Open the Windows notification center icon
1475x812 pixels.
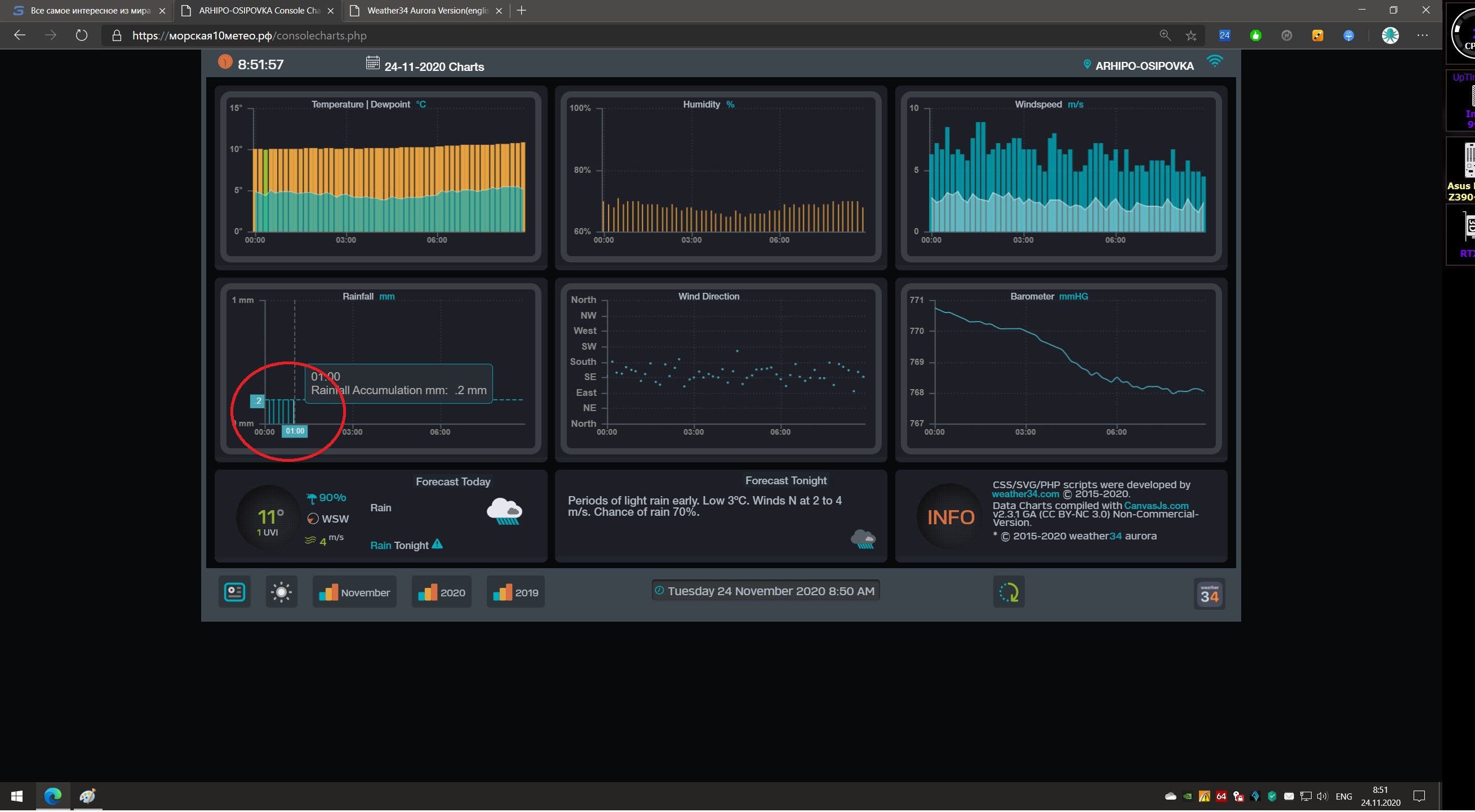pyautogui.click(x=1419, y=798)
